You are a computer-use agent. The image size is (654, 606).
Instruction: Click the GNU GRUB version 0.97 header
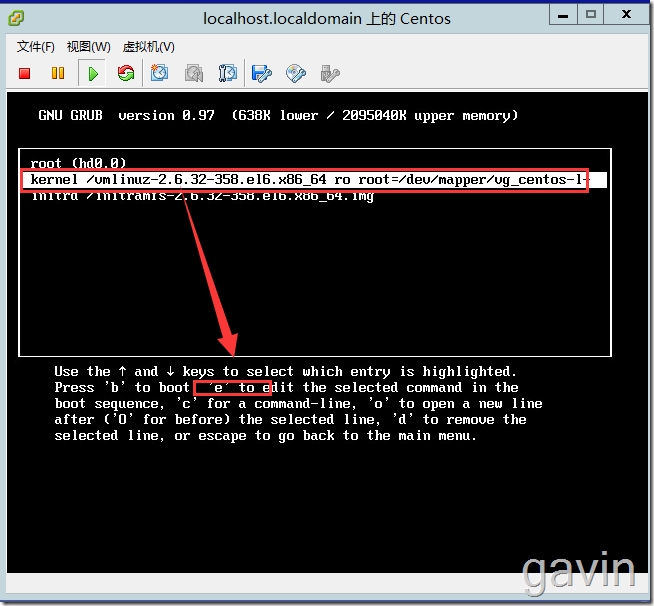pyautogui.click(x=278, y=115)
